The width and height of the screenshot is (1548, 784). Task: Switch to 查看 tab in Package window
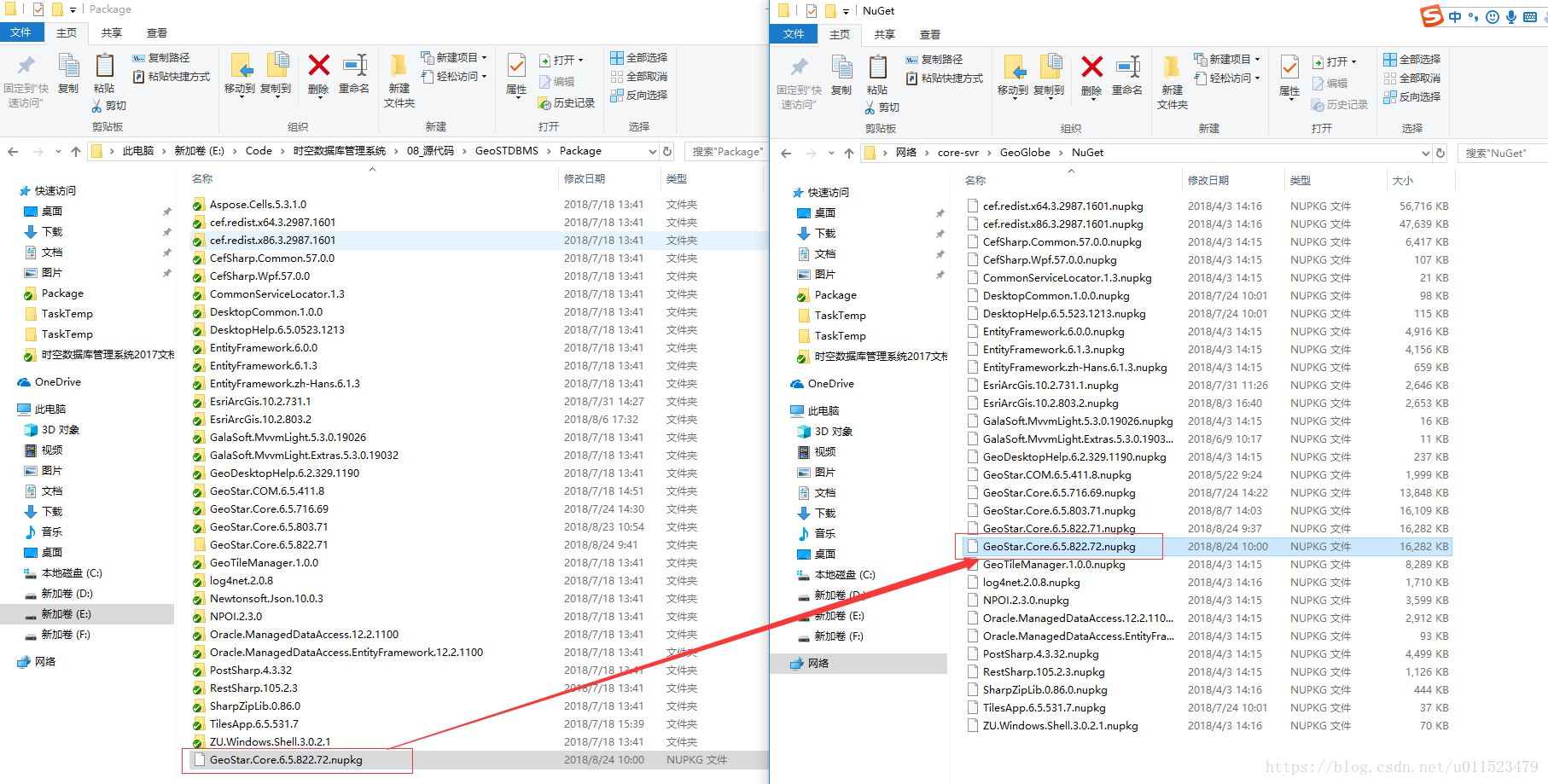157,32
